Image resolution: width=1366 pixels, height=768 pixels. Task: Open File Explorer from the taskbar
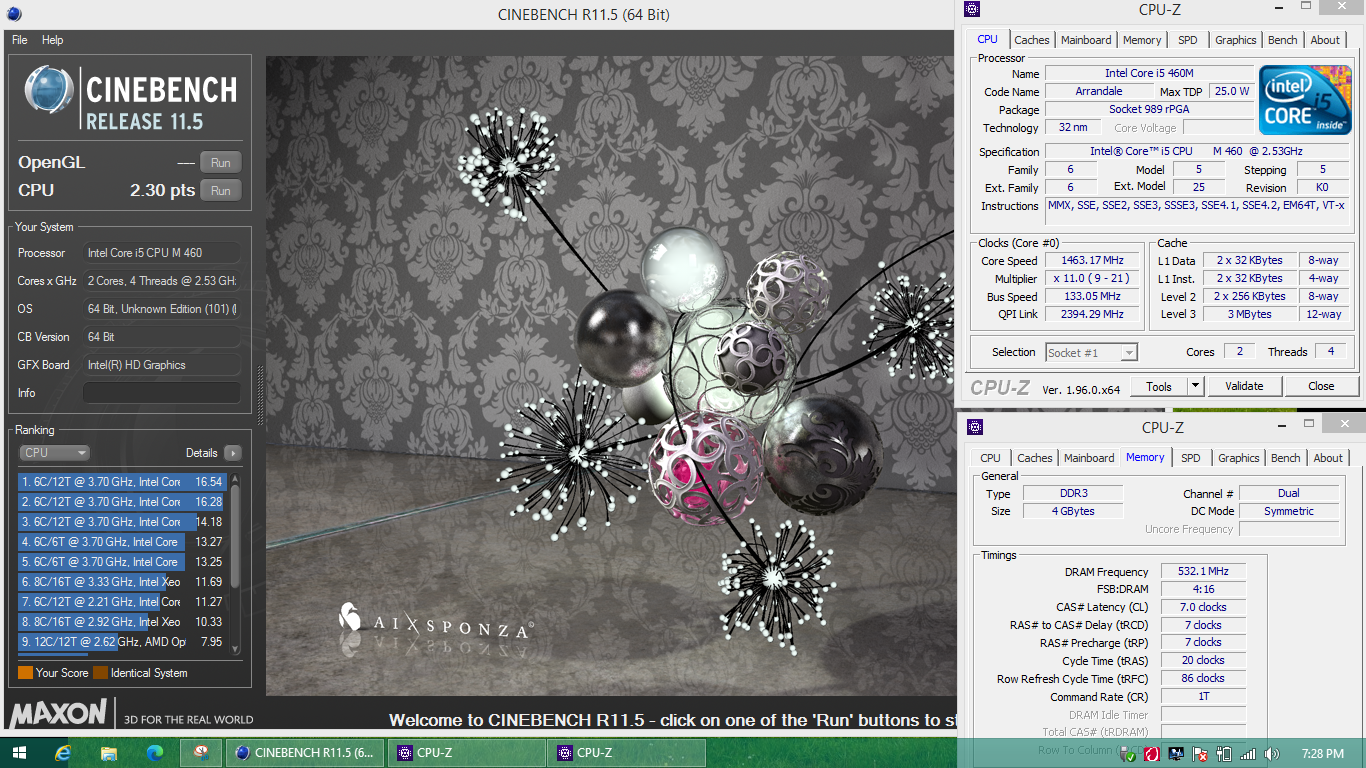110,752
